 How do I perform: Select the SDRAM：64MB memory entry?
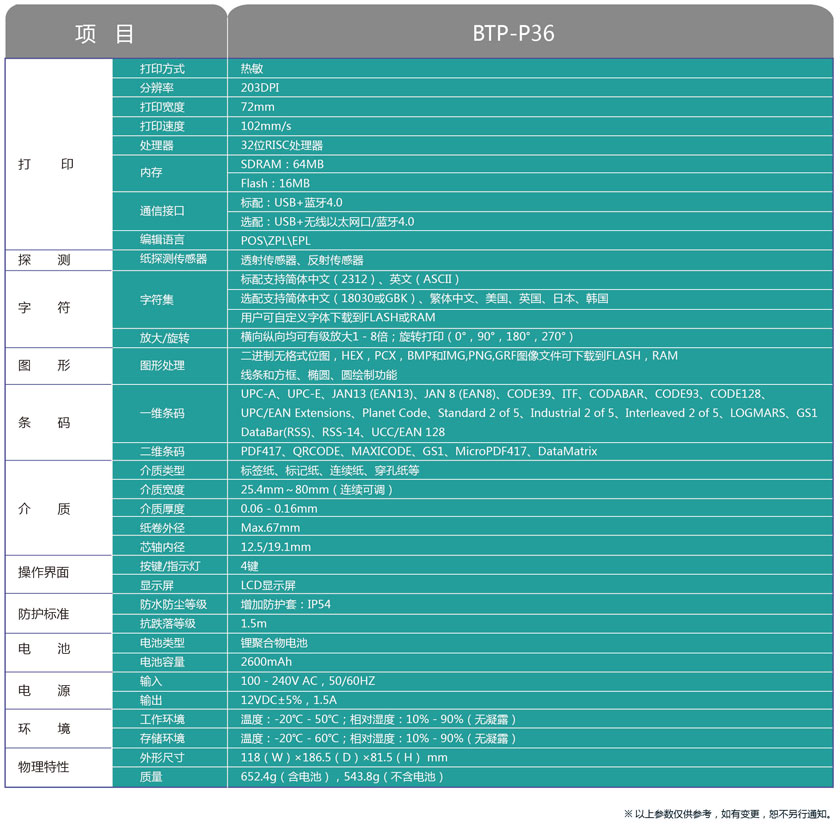click(282, 164)
